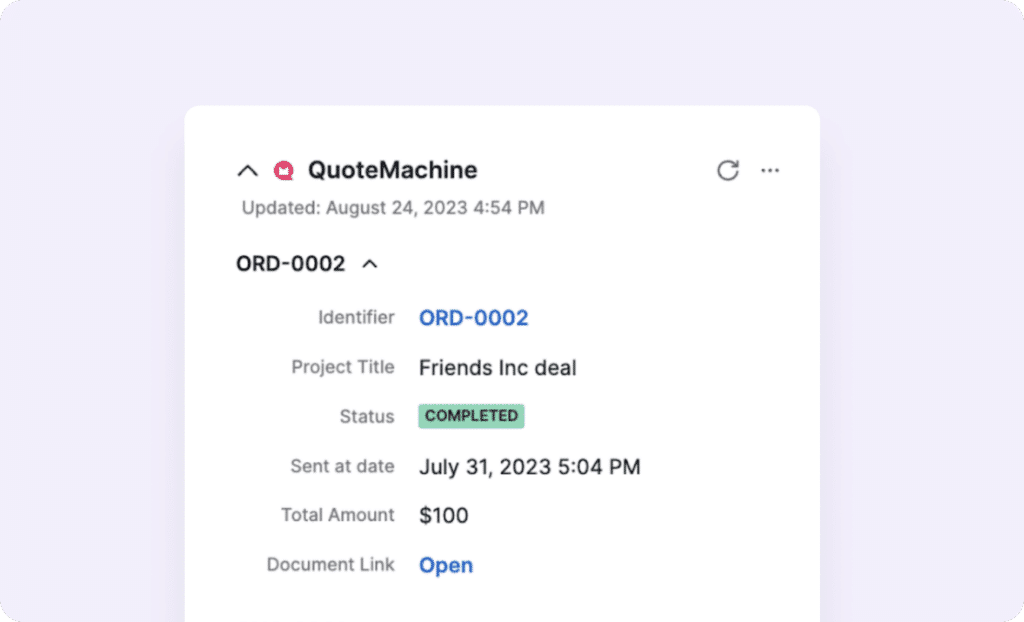The width and height of the screenshot is (1024, 622).
Task: Collapse the QuoteMachine panel chevron
Action: tap(248, 171)
